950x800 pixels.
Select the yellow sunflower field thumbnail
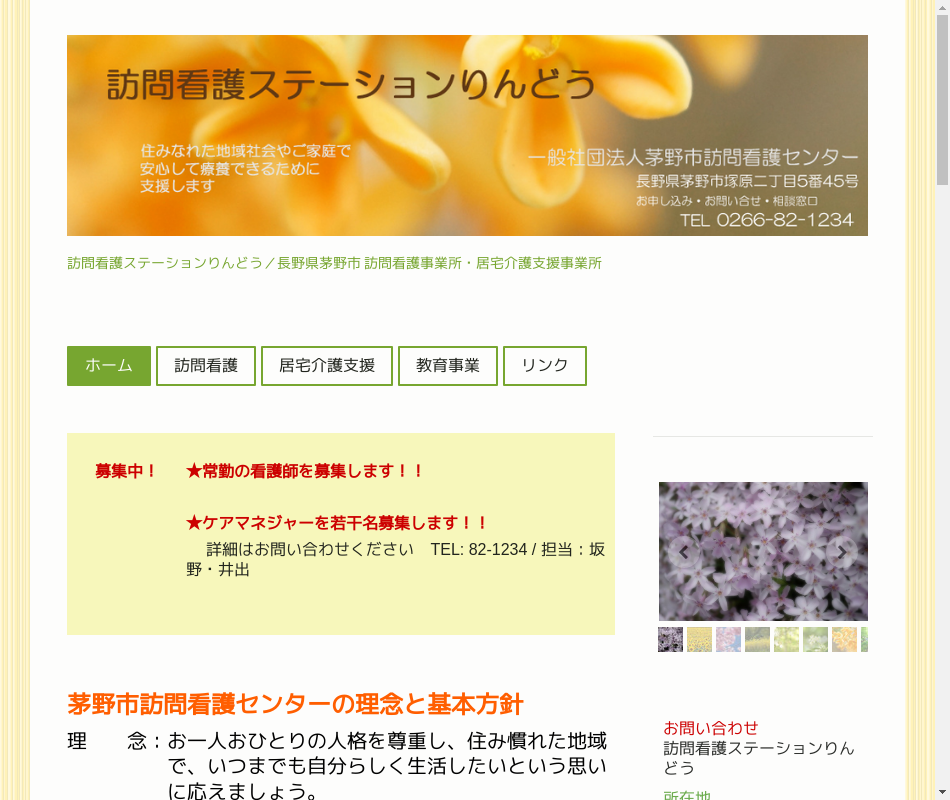tap(699, 640)
